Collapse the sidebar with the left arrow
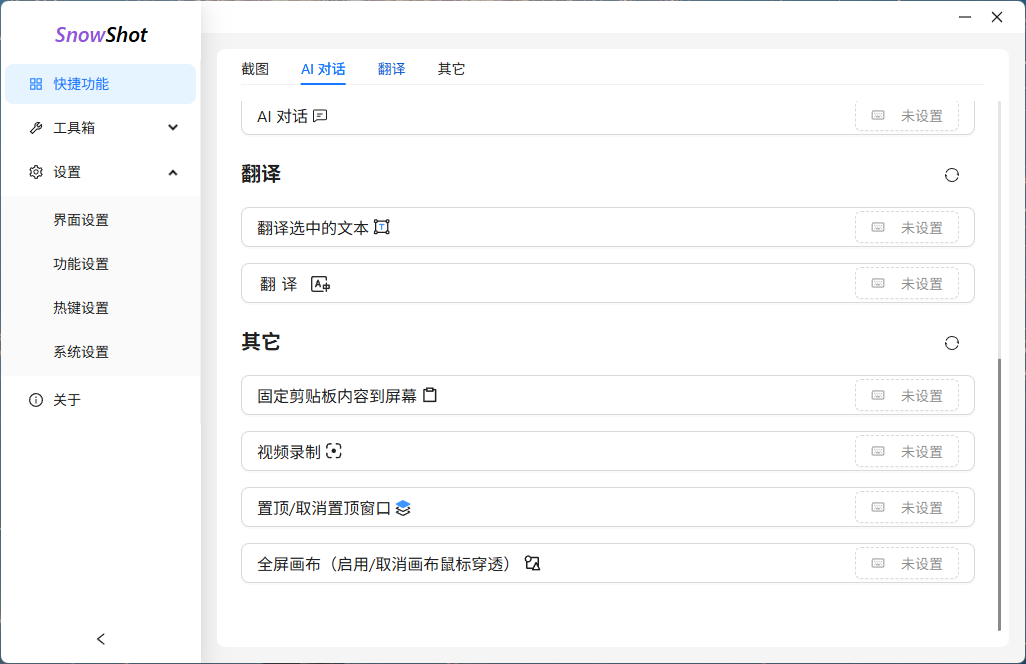Image resolution: width=1026 pixels, height=664 pixels. tap(100, 639)
